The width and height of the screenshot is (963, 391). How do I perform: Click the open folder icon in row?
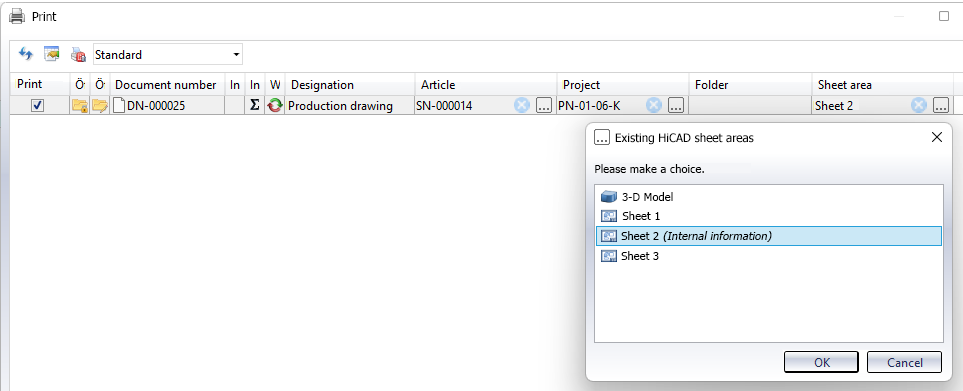click(x=99, y=106)
